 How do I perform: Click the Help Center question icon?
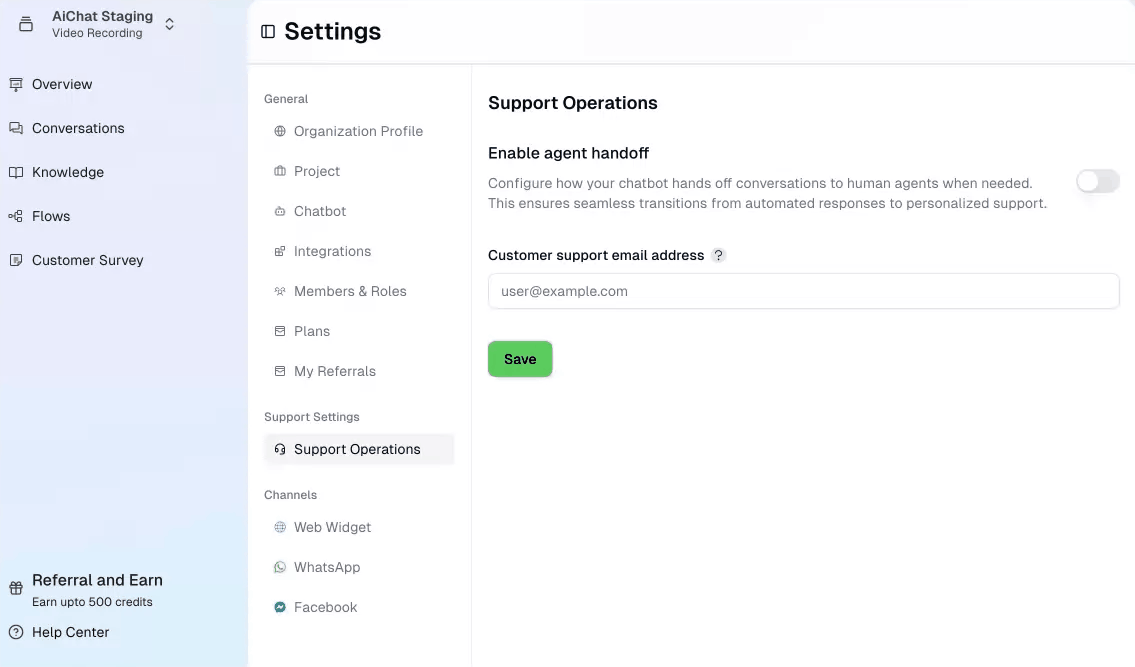click(x=16, y=633)
